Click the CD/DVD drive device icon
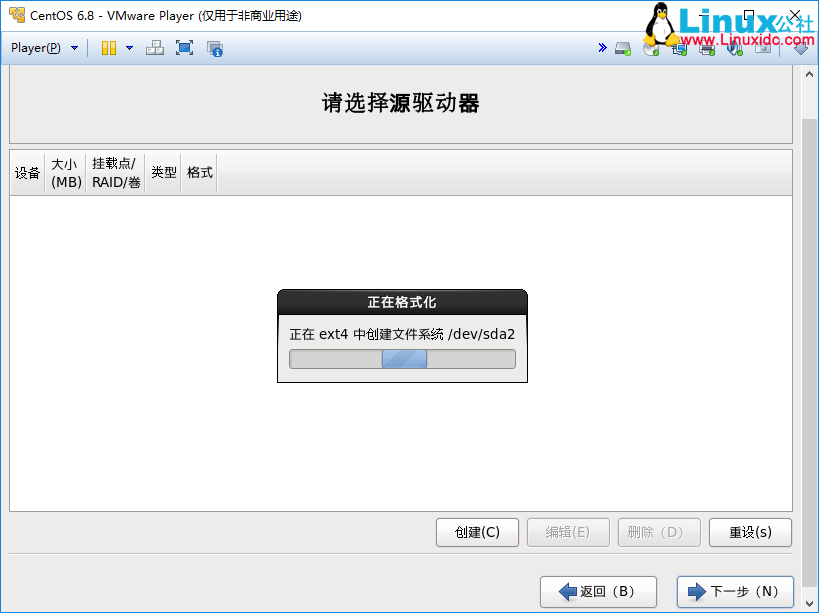The image size is (819, 613). tap(650, 47)
